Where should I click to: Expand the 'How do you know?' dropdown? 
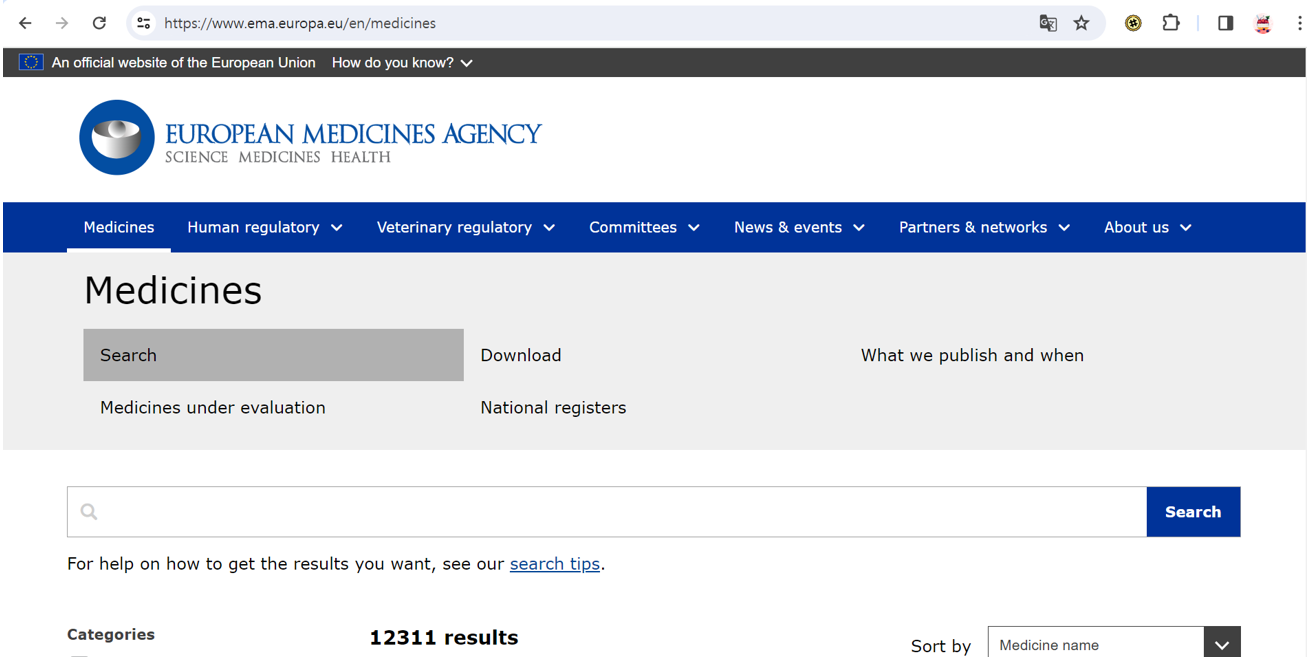click(402, 62)
